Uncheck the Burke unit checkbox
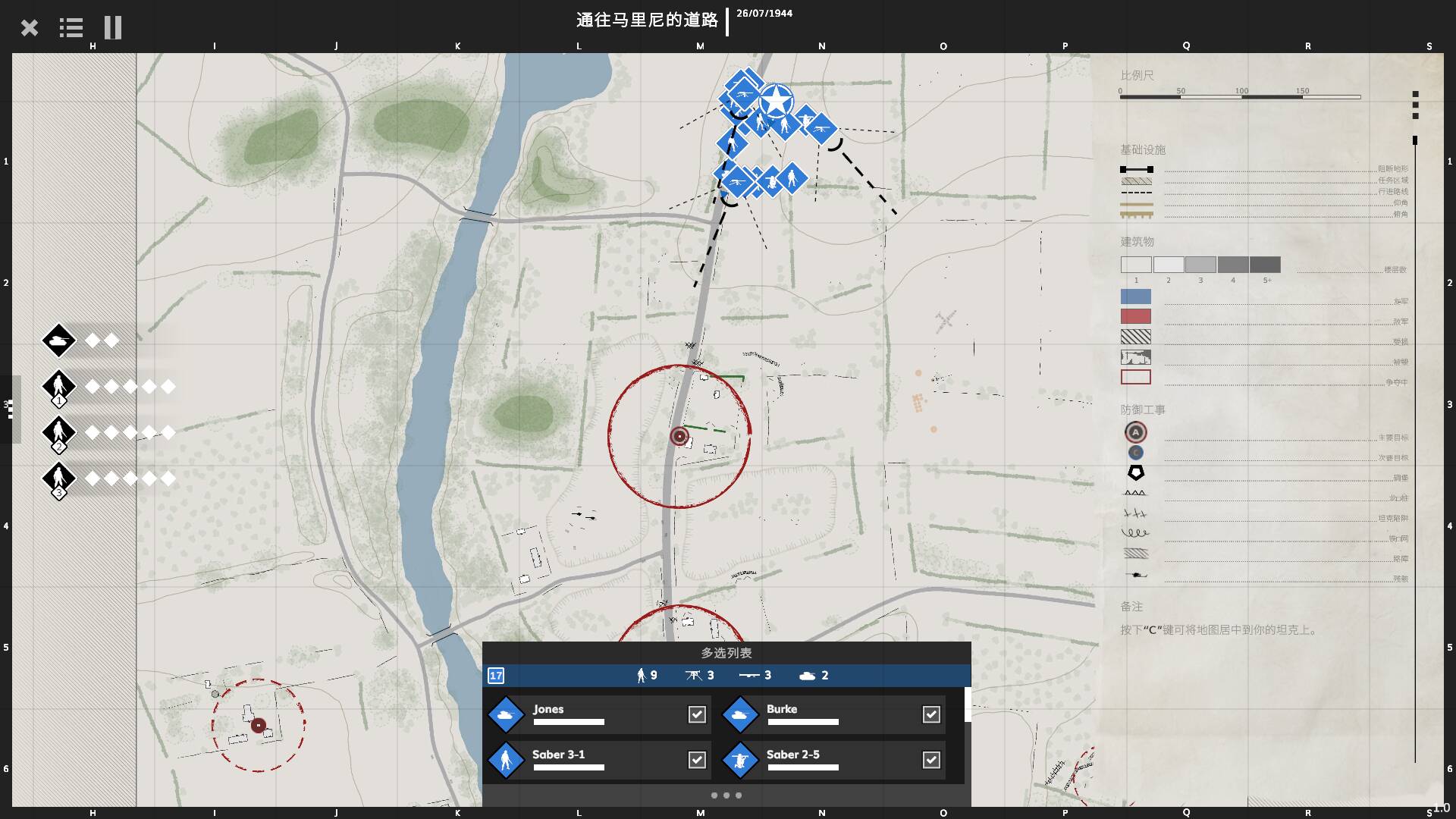1456x819 pixels. coord(931,714)
